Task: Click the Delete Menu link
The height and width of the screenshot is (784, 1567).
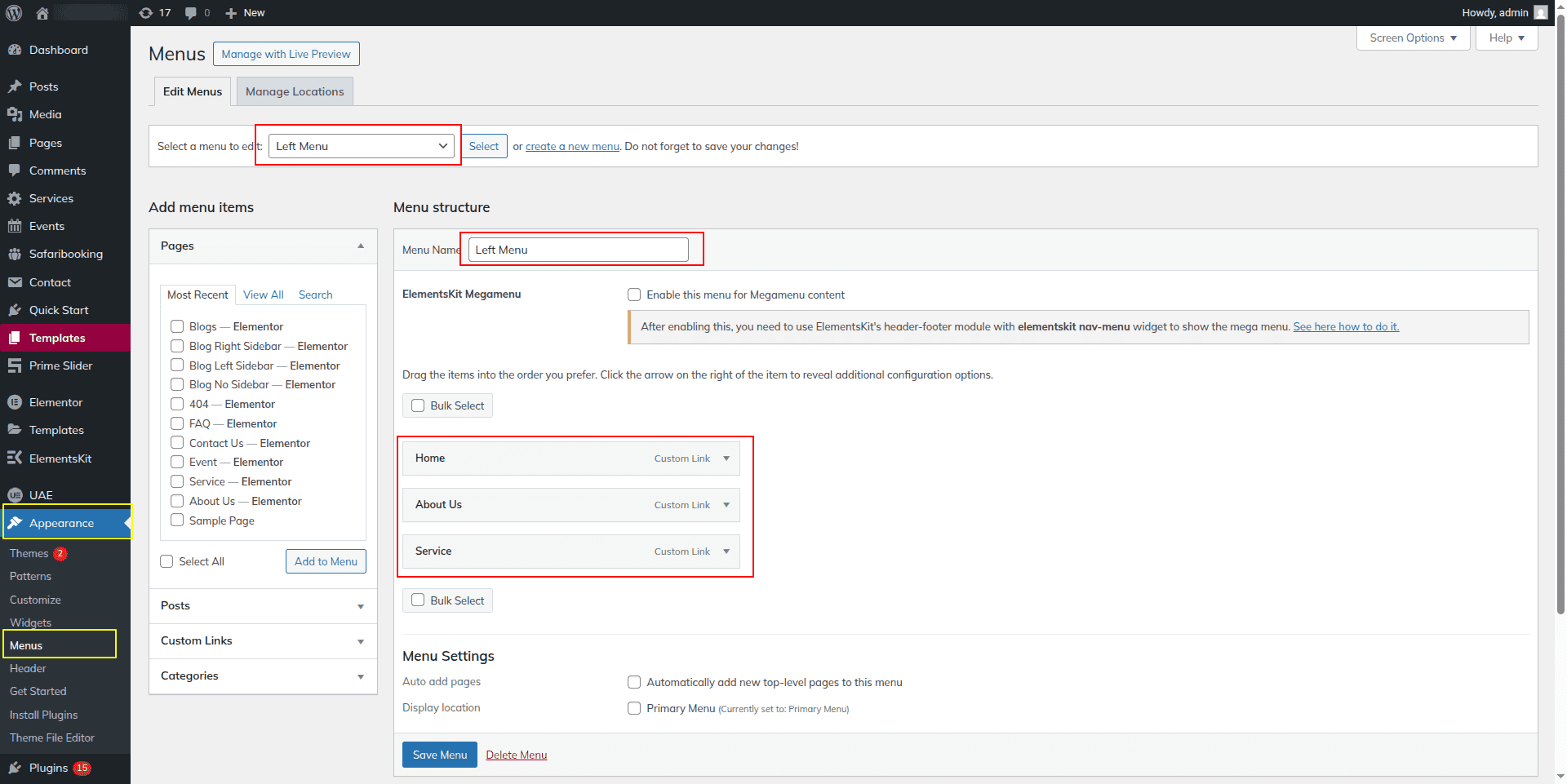Action: (516, 755)
